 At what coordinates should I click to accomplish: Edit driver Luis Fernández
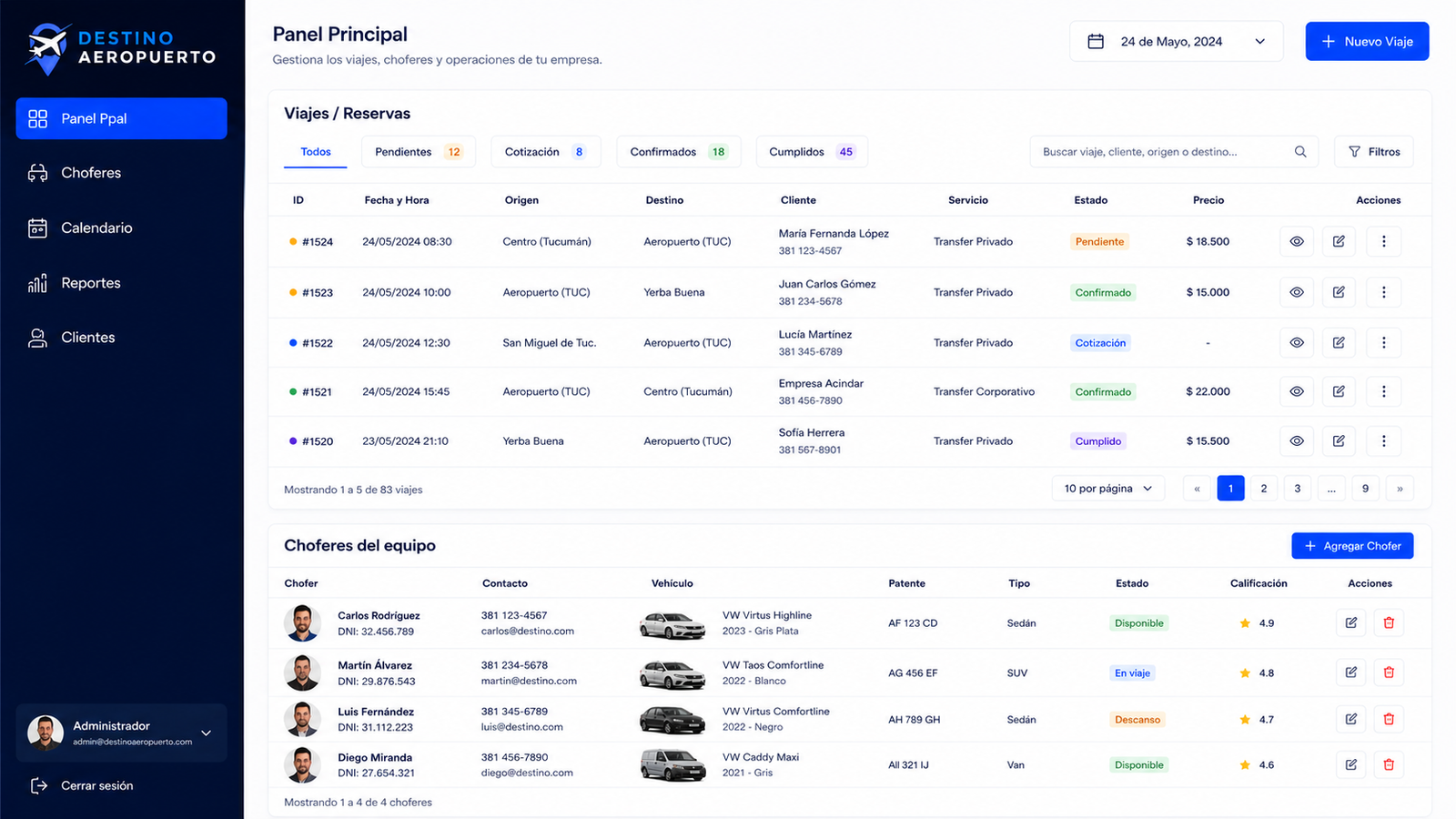pyautogui.click(x=1351, y=719)
